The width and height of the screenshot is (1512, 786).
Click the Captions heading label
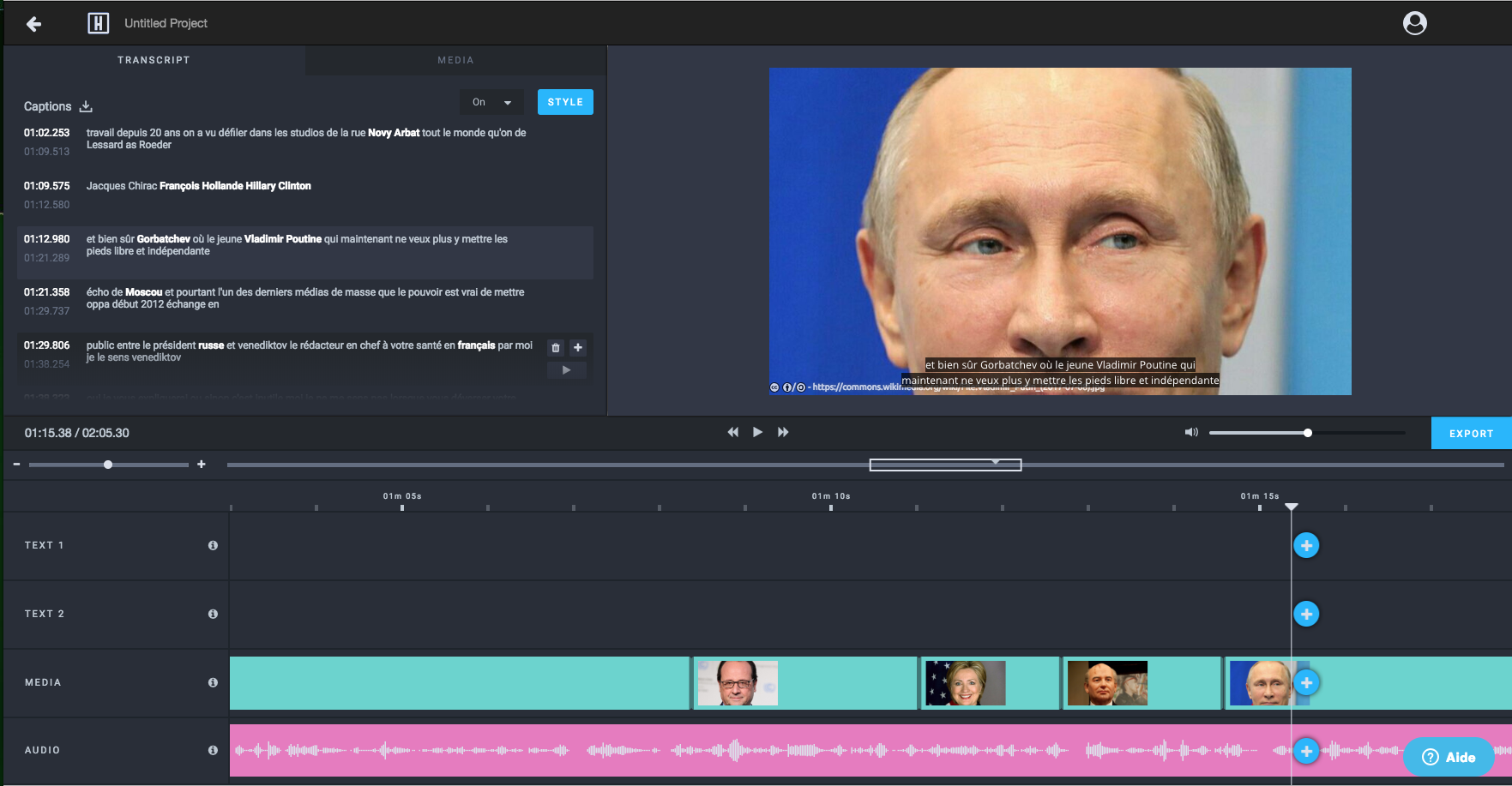pyautogui.click(x=47, y=106)
